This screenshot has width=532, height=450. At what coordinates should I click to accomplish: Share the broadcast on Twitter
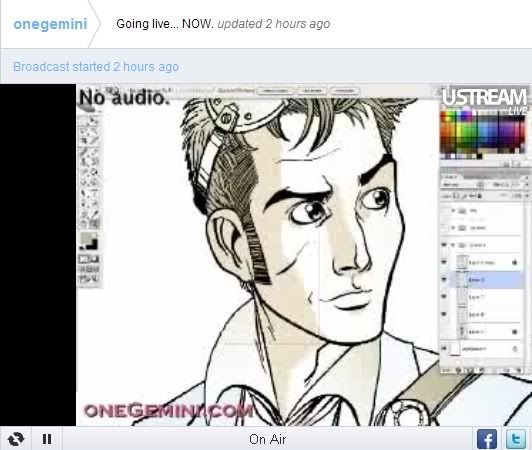(x=516, y=439)
